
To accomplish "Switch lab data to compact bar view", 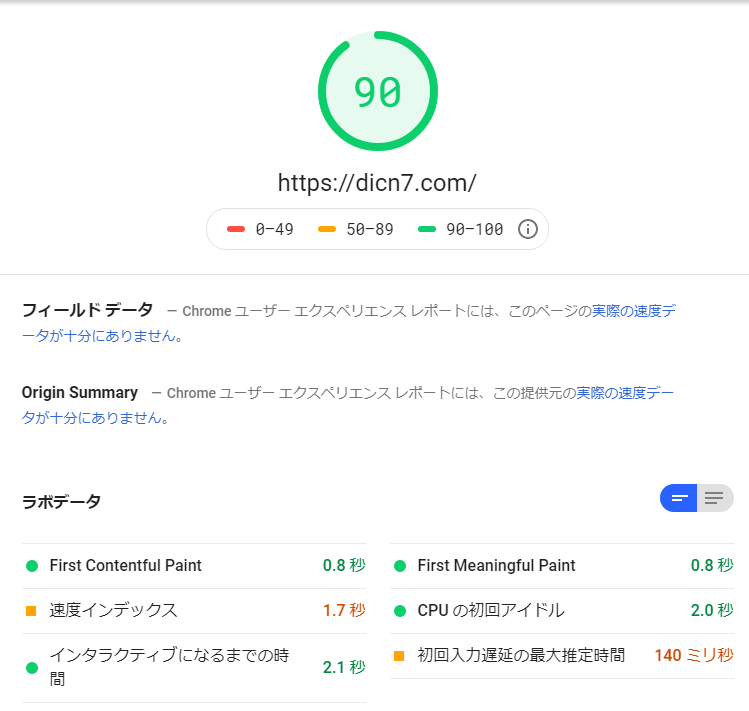I will [x=679, y=498].
